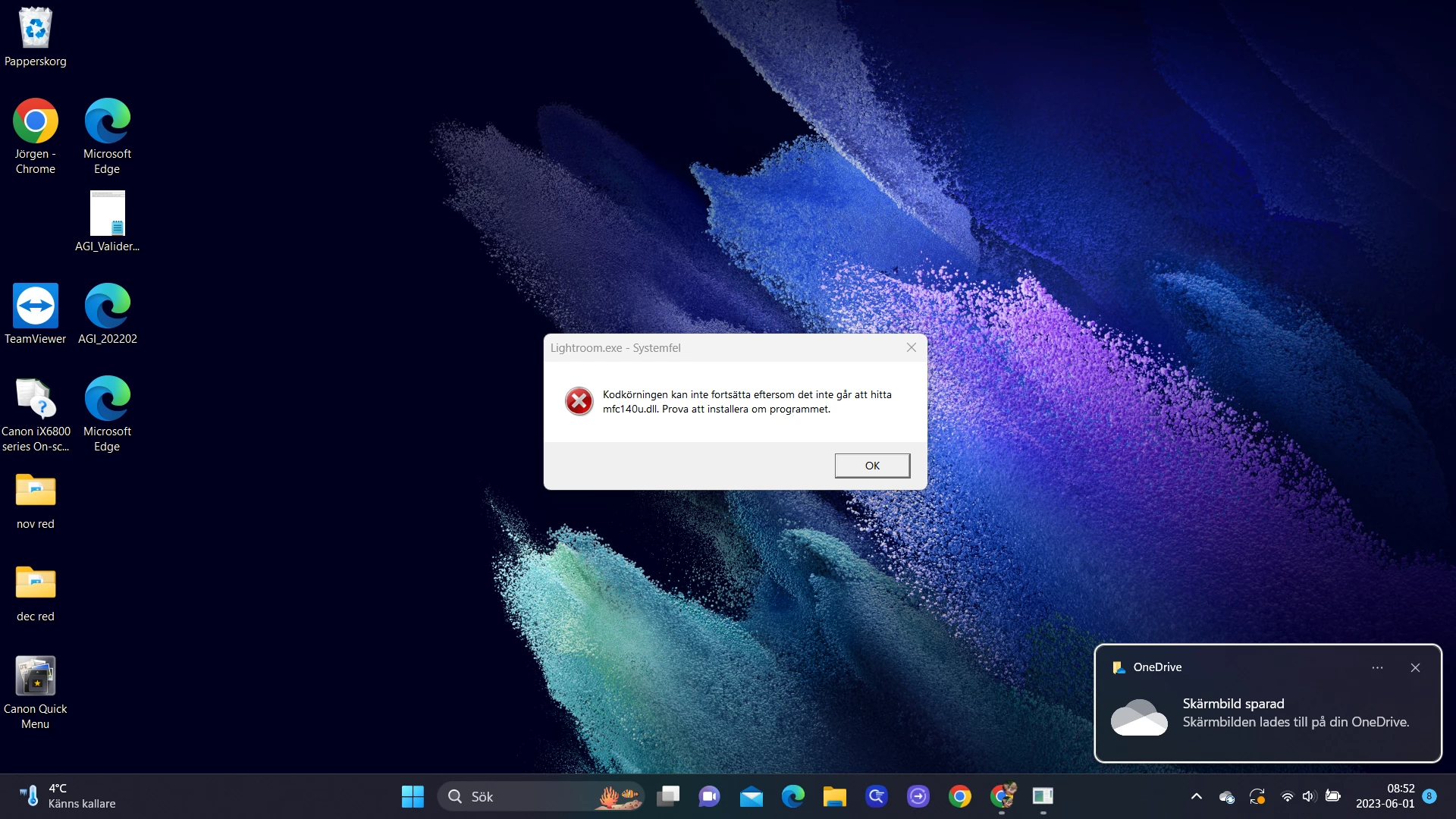Select the Canon Quick Menu desktop icon

(x=35, y=676)
